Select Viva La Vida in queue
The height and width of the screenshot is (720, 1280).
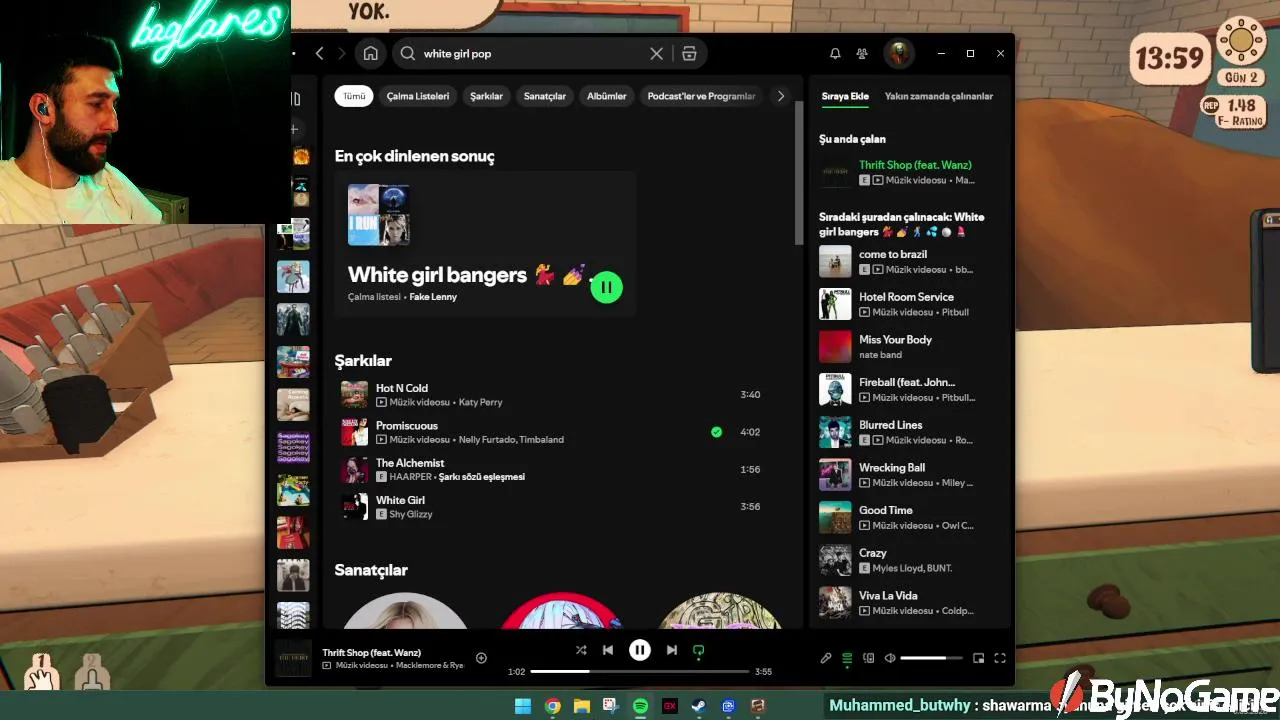pos(910,602)
